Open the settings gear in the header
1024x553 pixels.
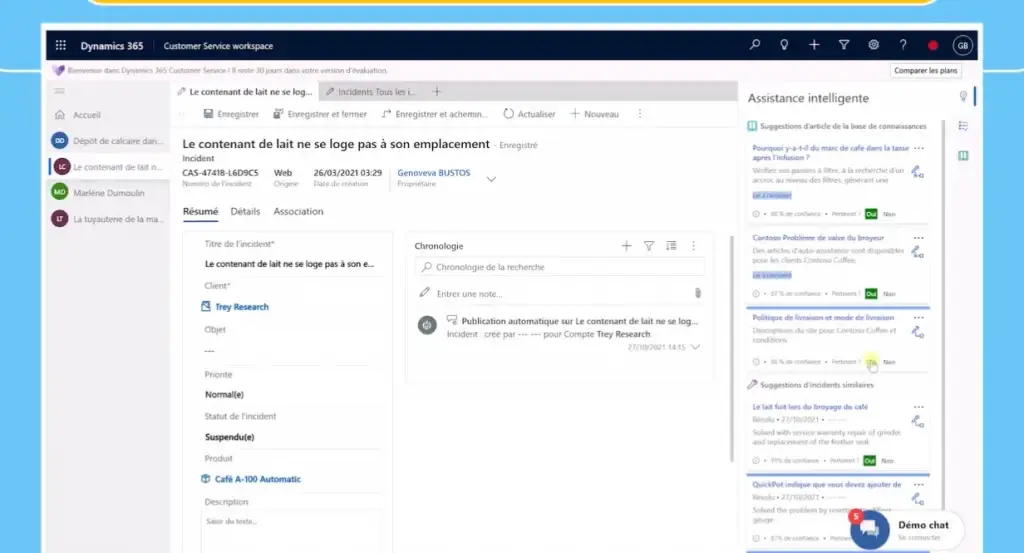pos(873,45)
